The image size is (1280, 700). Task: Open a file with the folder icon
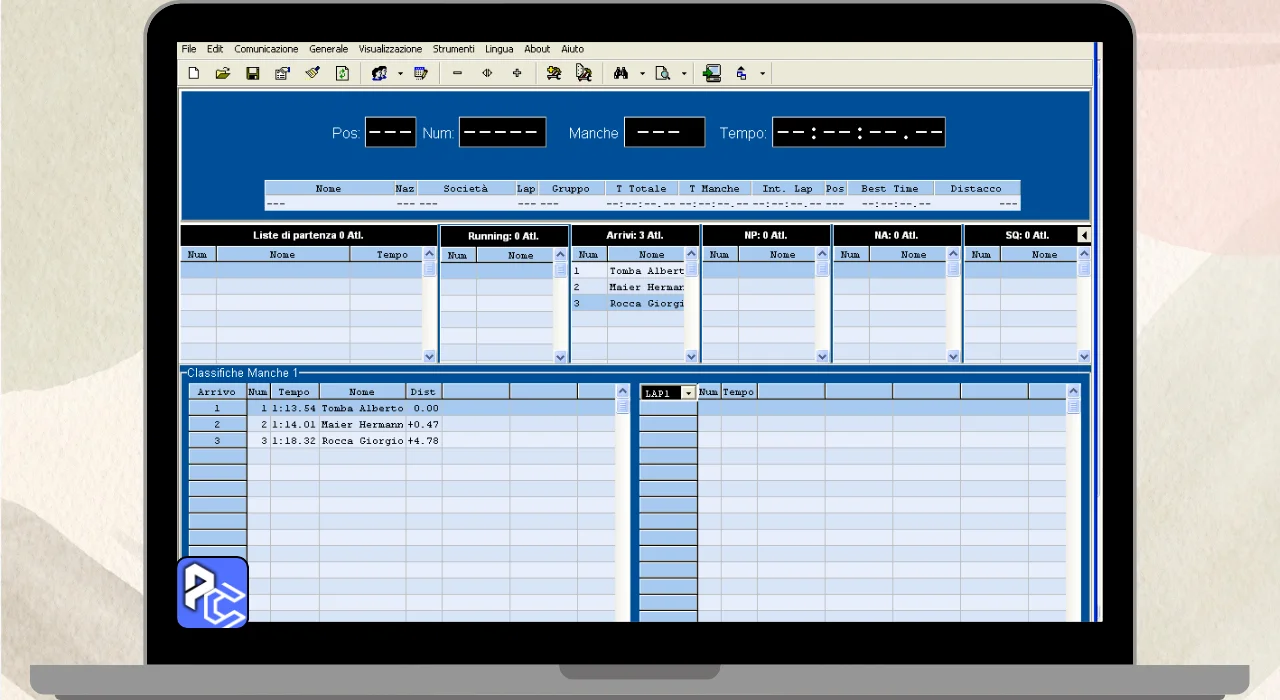(223, 73)
